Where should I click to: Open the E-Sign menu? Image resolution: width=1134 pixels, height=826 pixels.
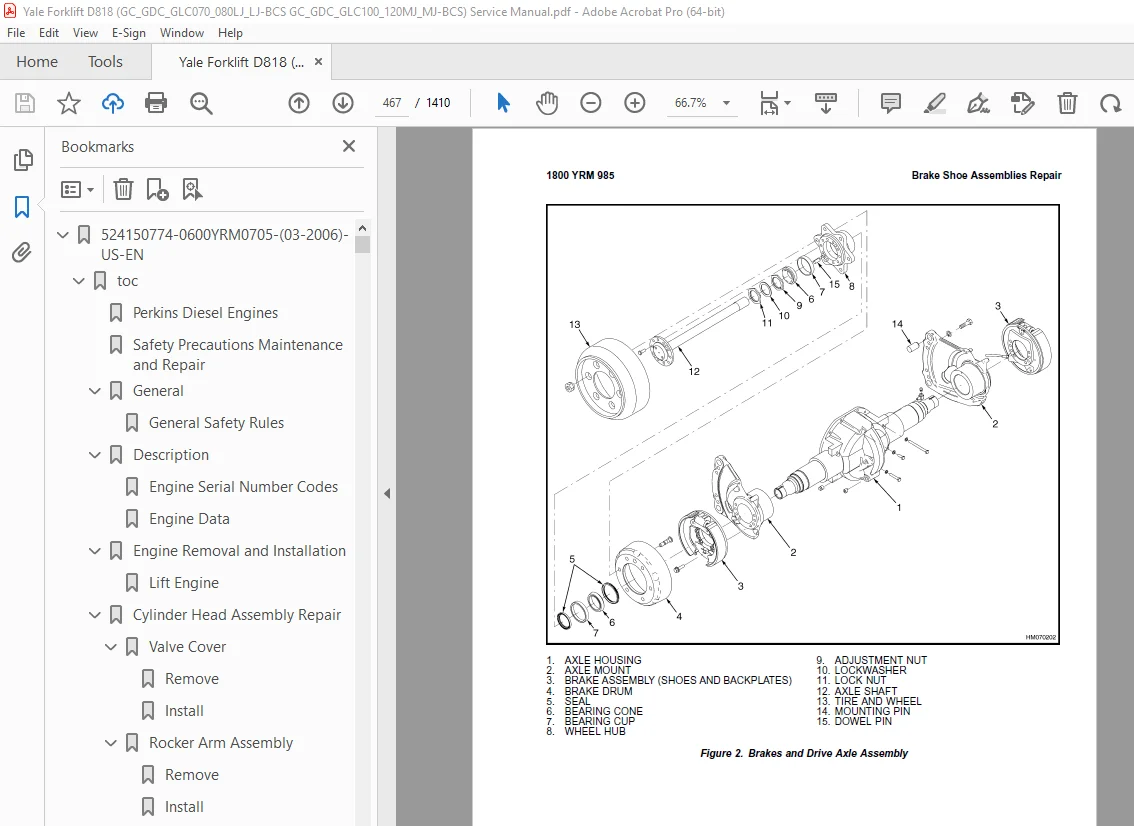tap(129, 33)
